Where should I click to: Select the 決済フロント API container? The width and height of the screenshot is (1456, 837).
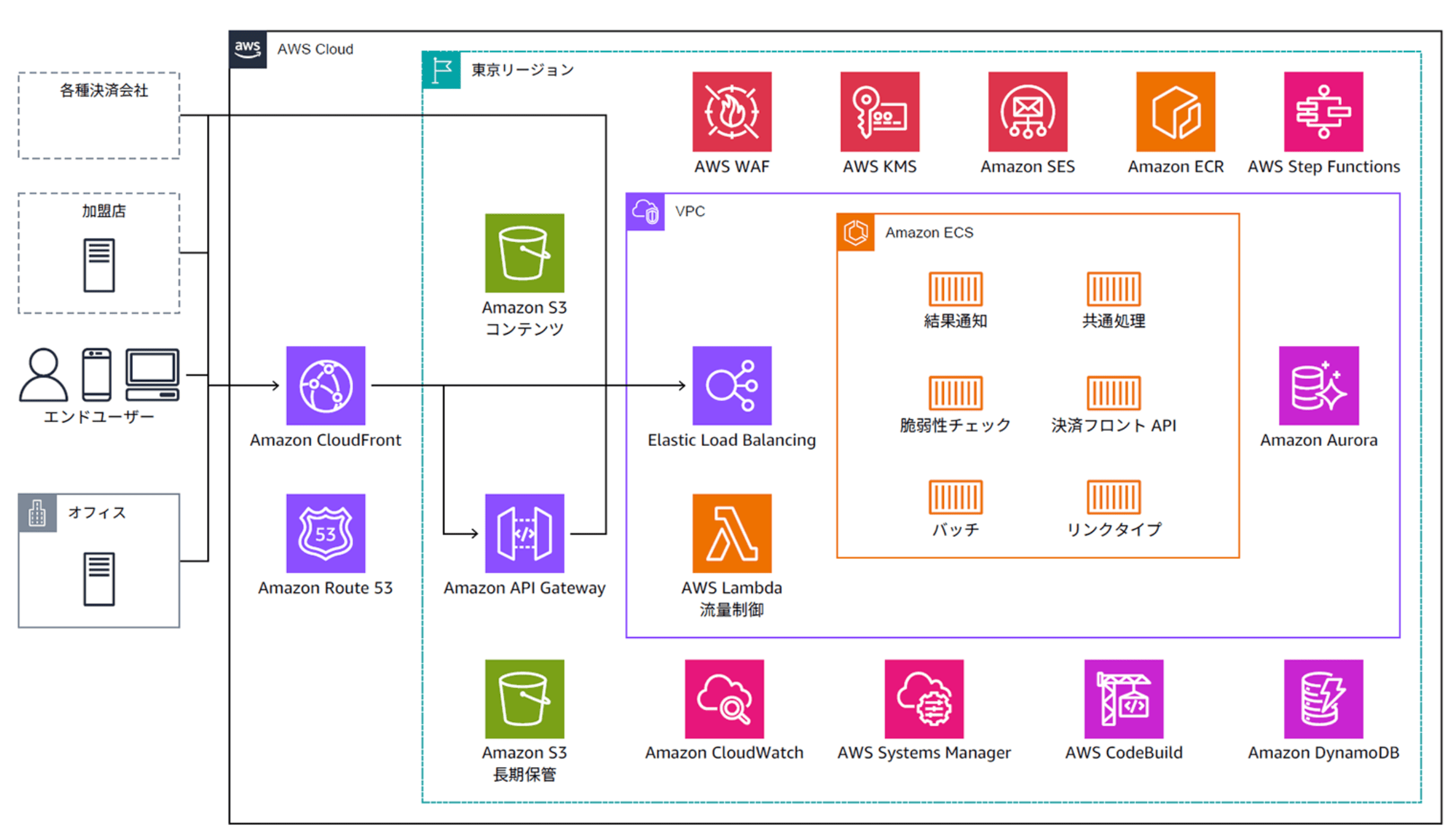(x=1113, y=393)
